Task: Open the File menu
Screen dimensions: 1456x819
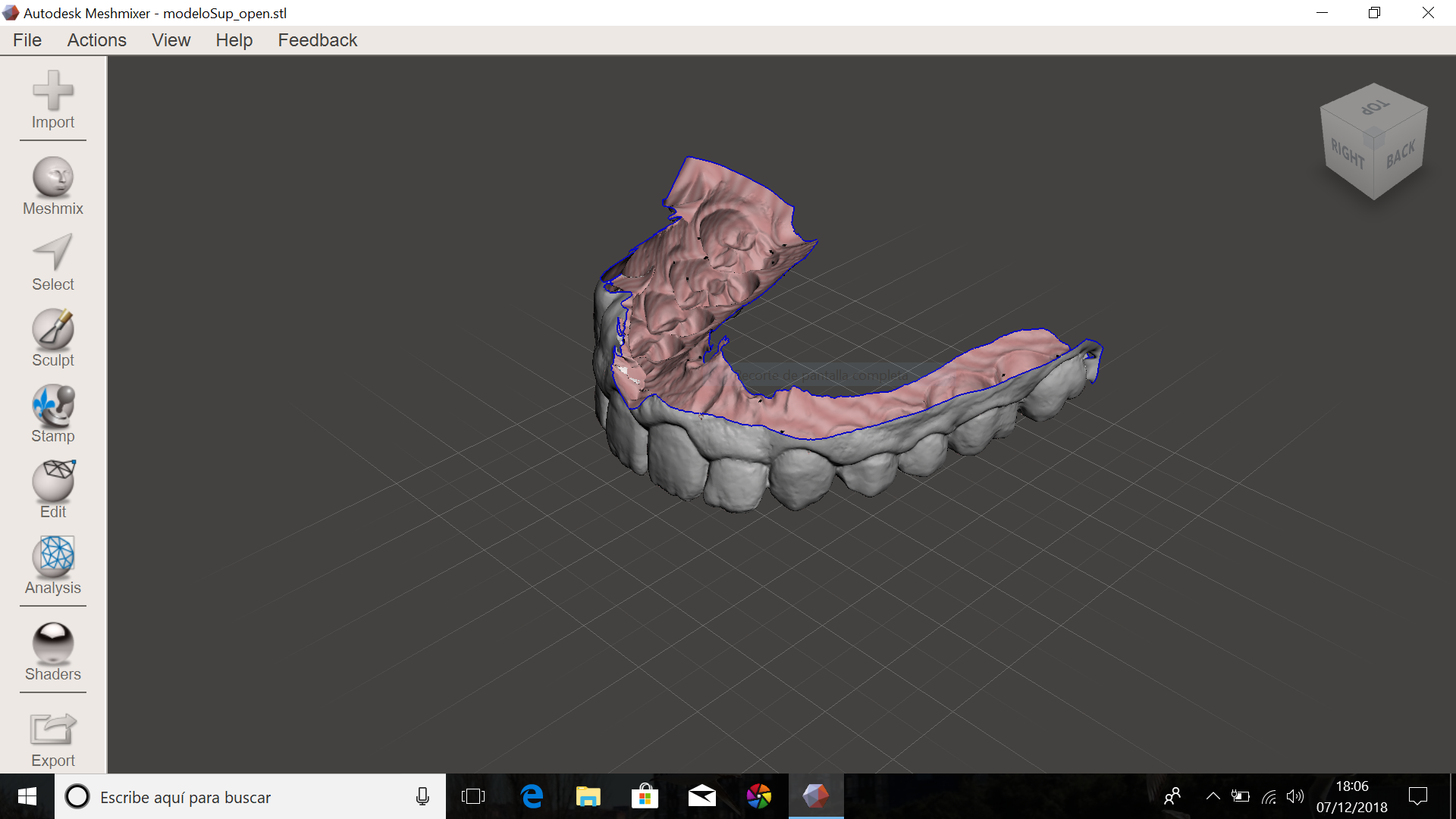Action: (x=27, y=40)
